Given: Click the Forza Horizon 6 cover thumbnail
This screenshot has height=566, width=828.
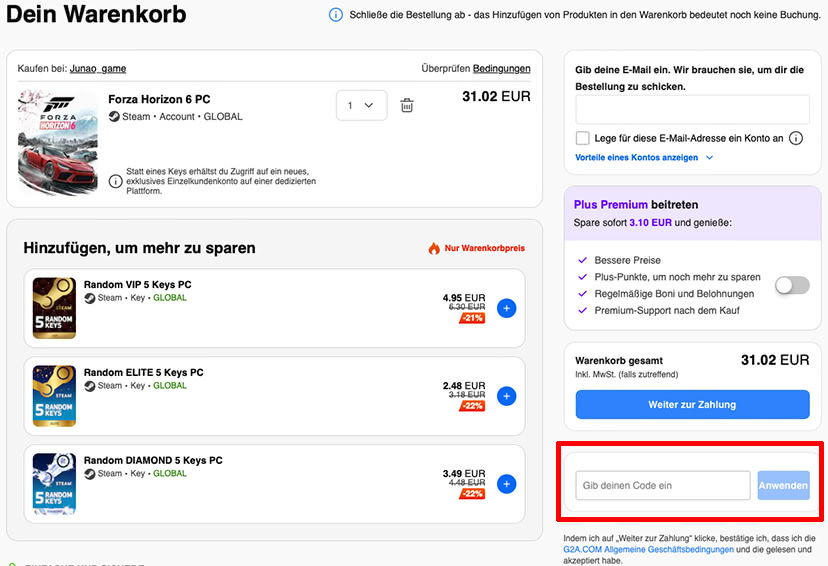Looking at the screenshot, I should coord(58,142).
